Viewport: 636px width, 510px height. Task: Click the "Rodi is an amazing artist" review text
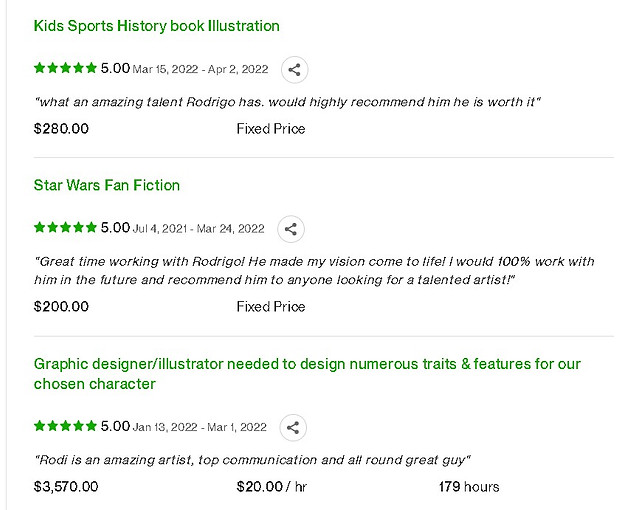(x=252, y=460)
